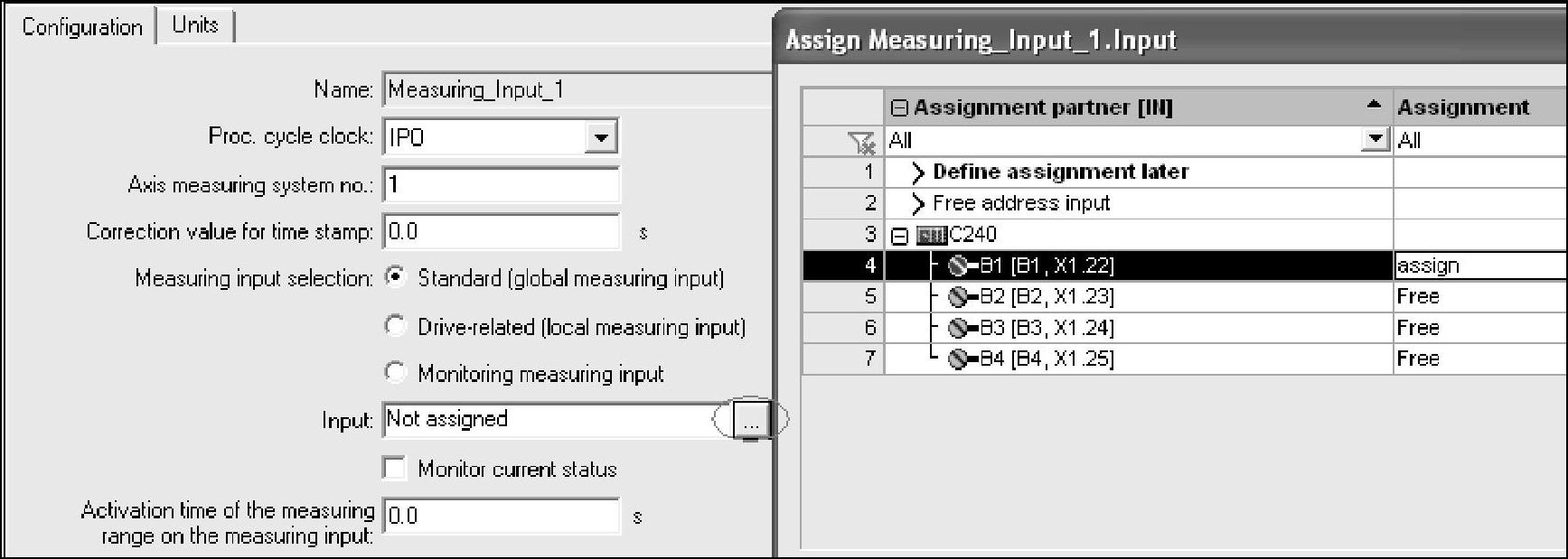Click the sort arrow in Assignment partner header

(x=1374, y=107)
